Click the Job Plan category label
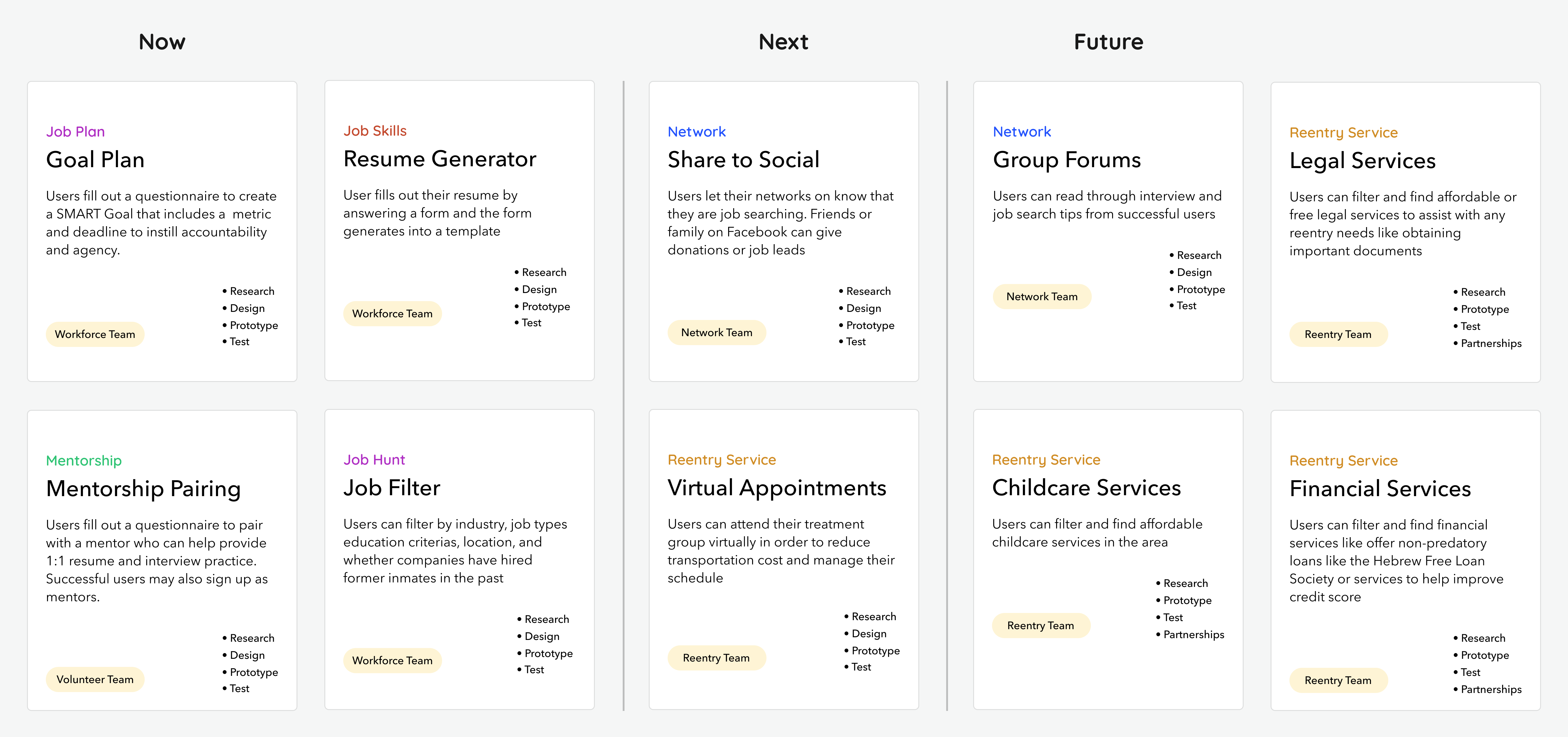Image resolution: width=1568 pixels, height=737 pixels. [75, 132]
